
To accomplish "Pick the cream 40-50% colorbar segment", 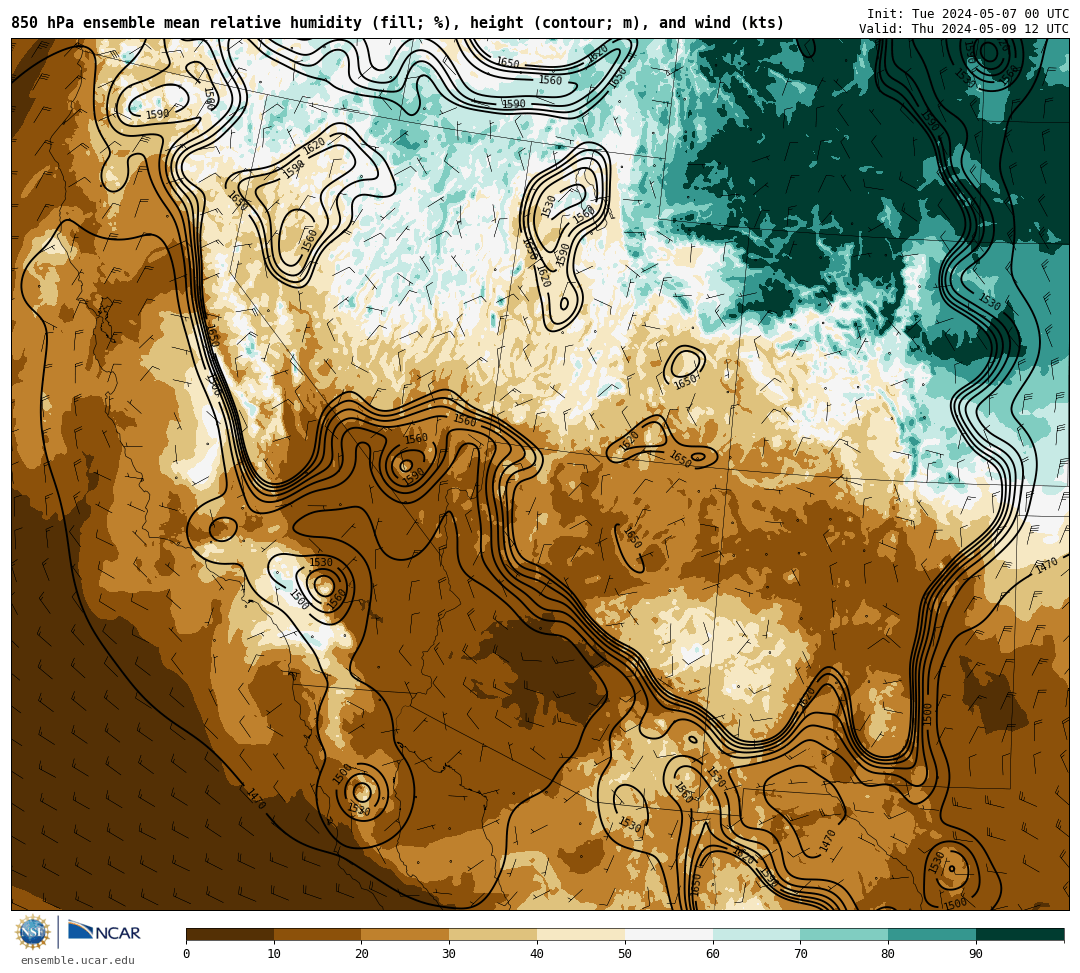I will click(x=581, y=934).
